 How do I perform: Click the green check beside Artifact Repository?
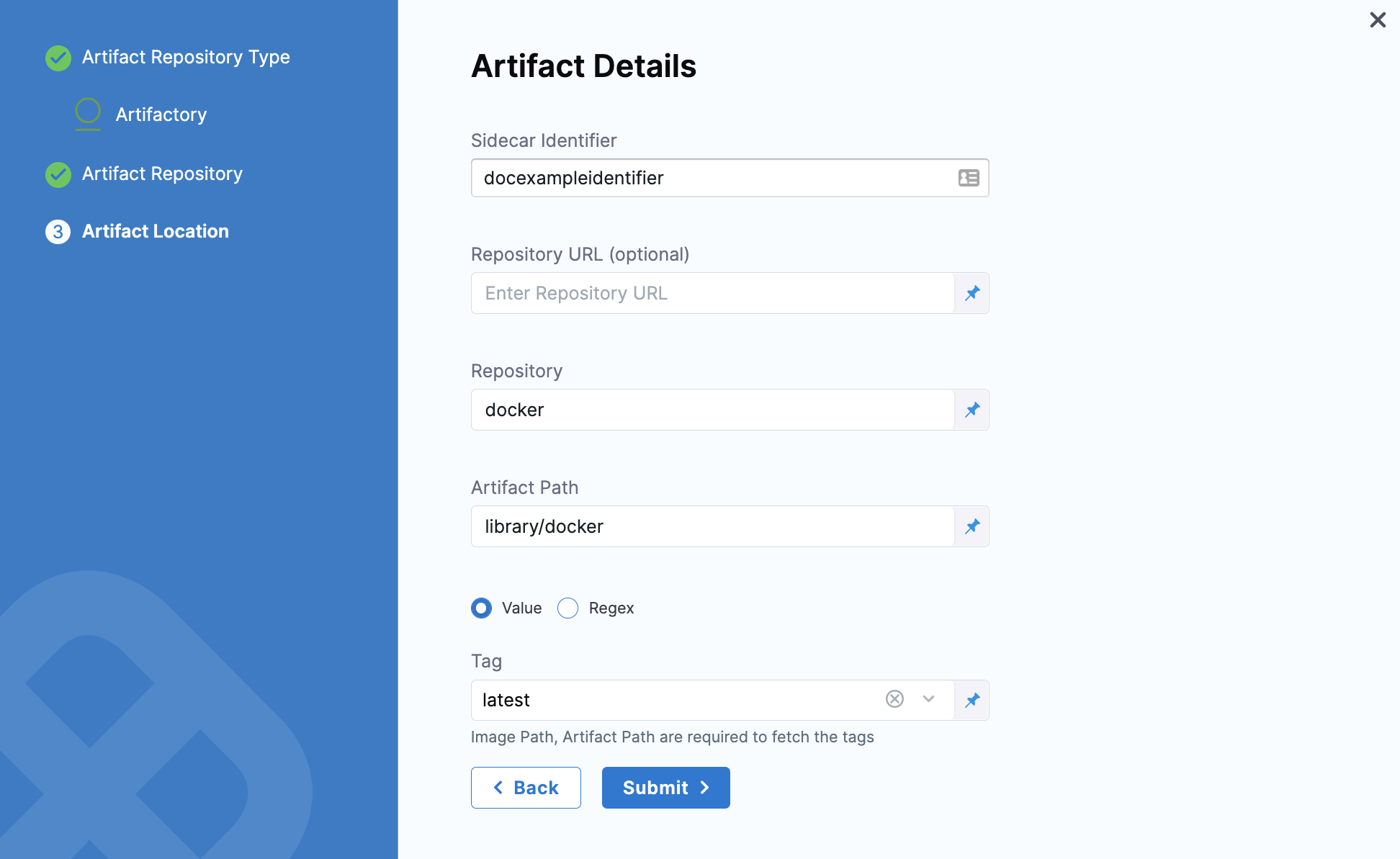coord(58,174)
